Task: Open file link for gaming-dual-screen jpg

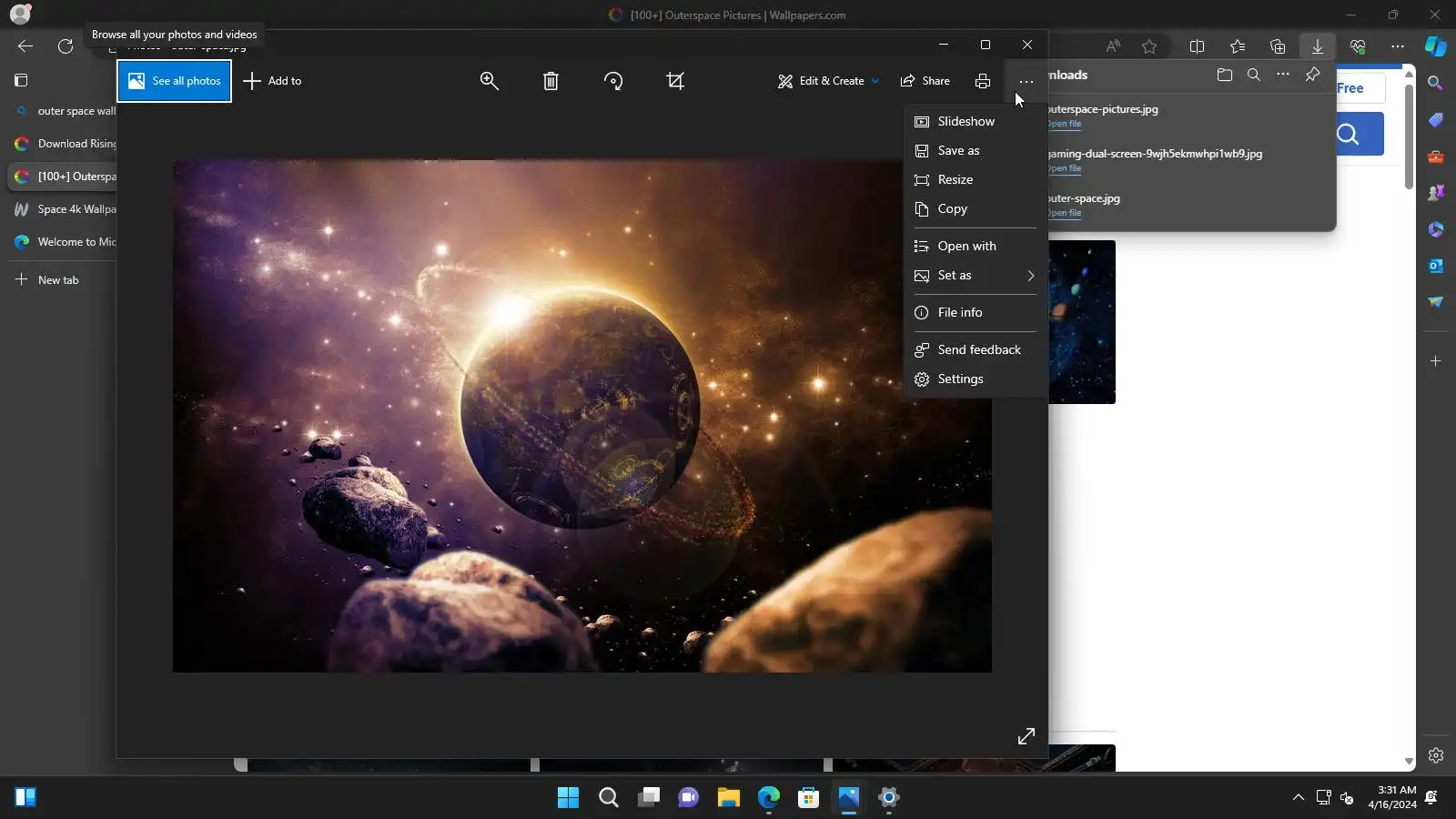Action: pyautogui.click(x=1065, y=168)
